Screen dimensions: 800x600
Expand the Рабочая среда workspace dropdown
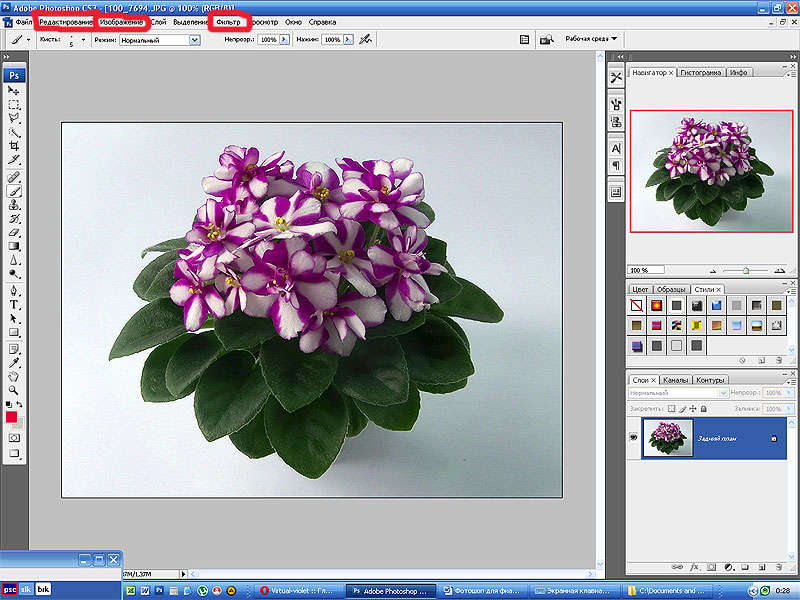click(591, 39)
